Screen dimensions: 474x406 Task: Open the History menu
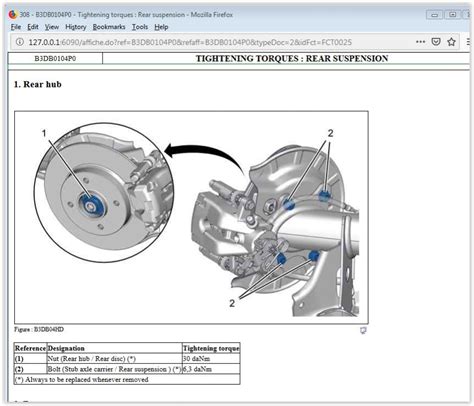pos(76,27)
